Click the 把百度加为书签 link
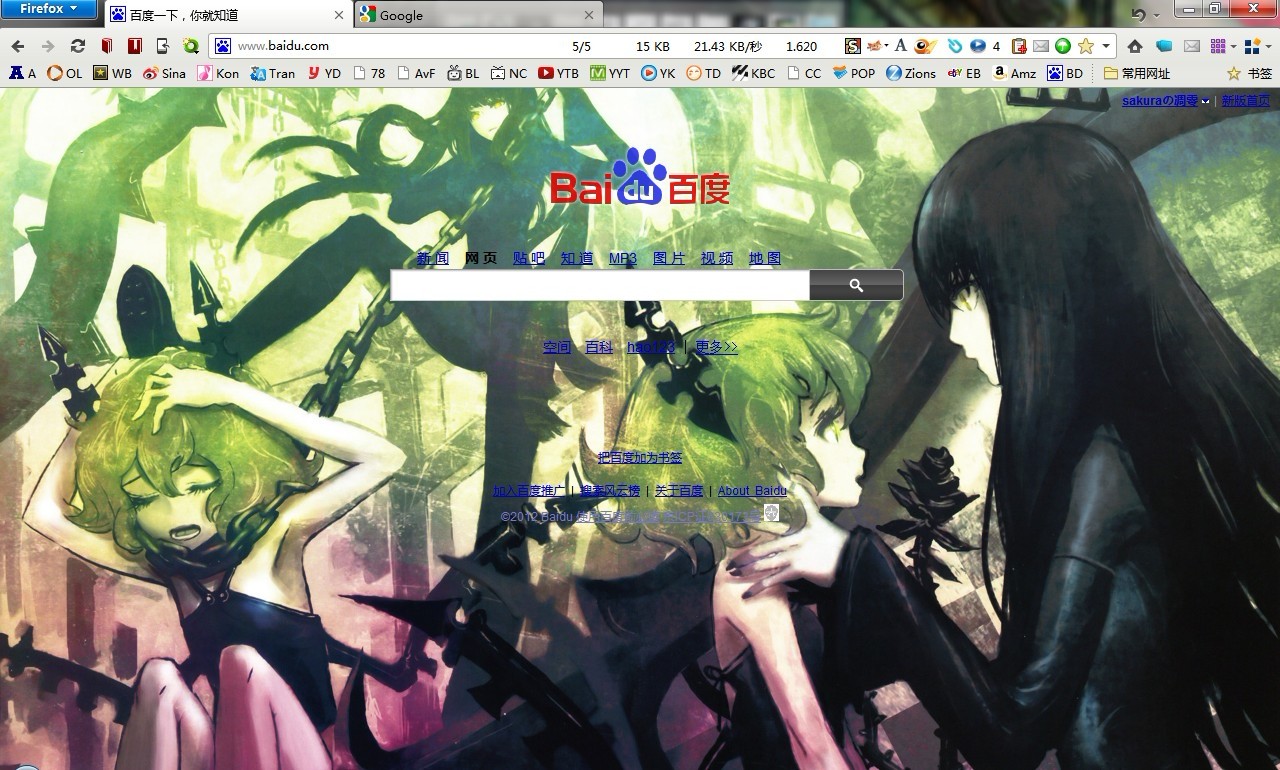This screenshot has width=1280, height=770. tap(640, 457)
